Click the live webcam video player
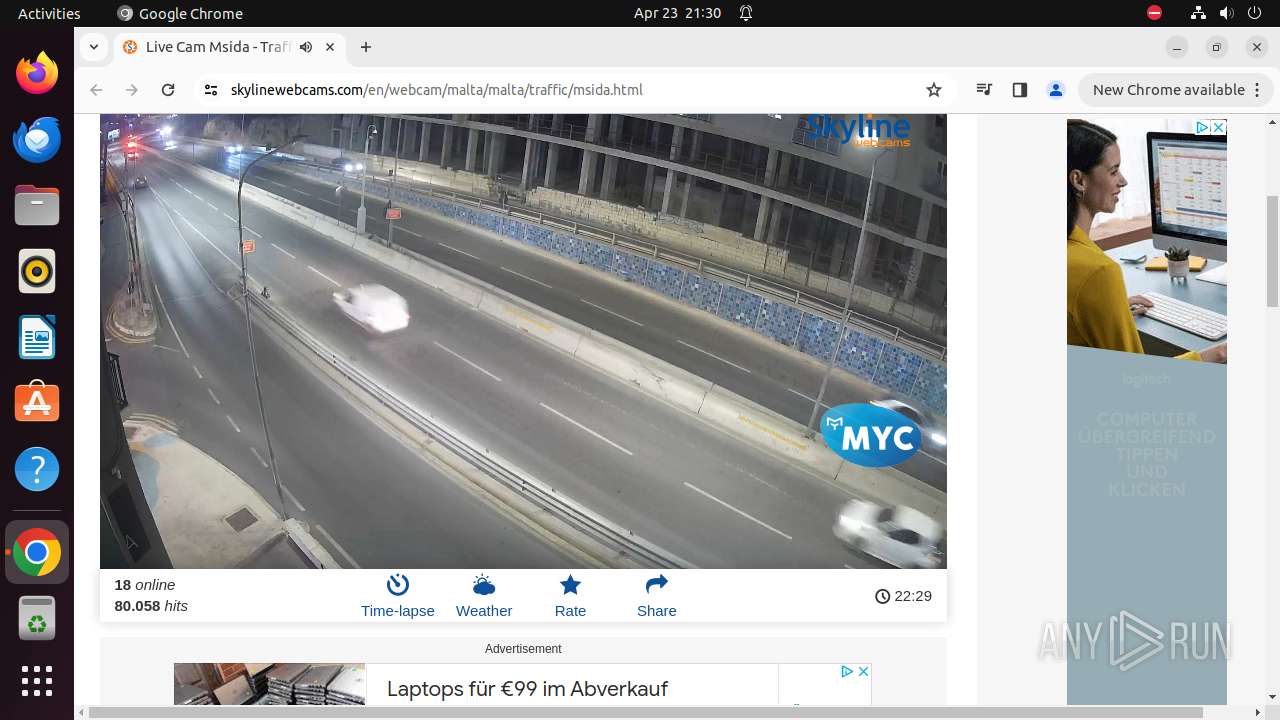This screenshot has height=720, width=1280. coord(523,341)
